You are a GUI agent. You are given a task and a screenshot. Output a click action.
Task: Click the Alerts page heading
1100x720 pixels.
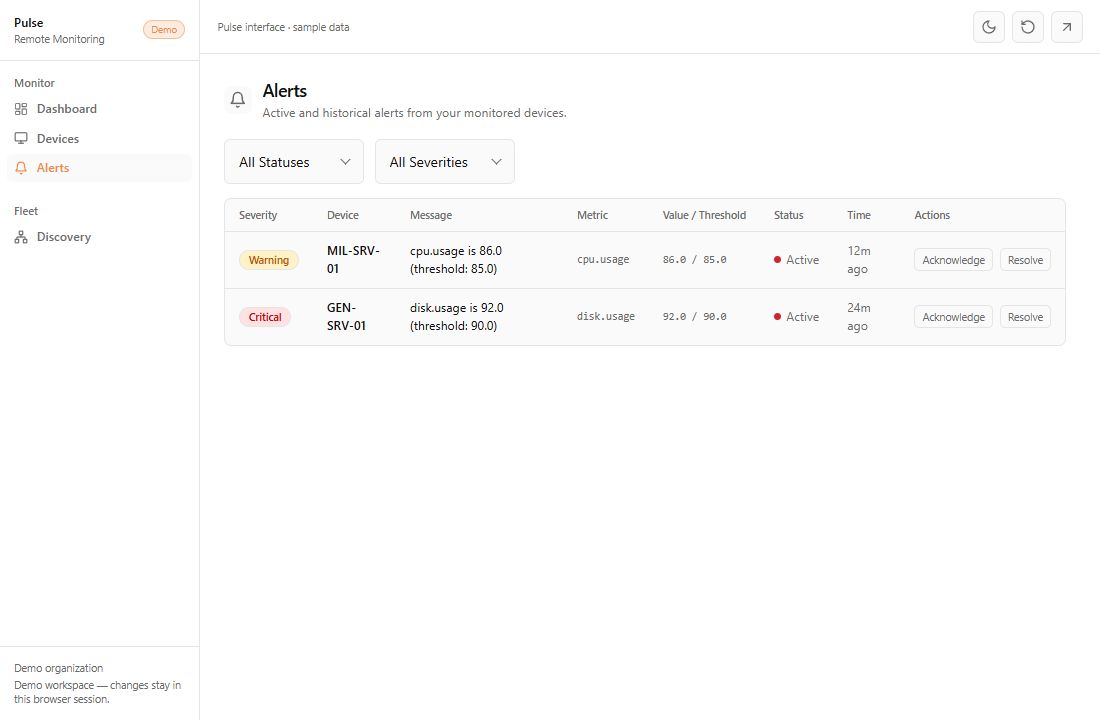coord(284,91)
